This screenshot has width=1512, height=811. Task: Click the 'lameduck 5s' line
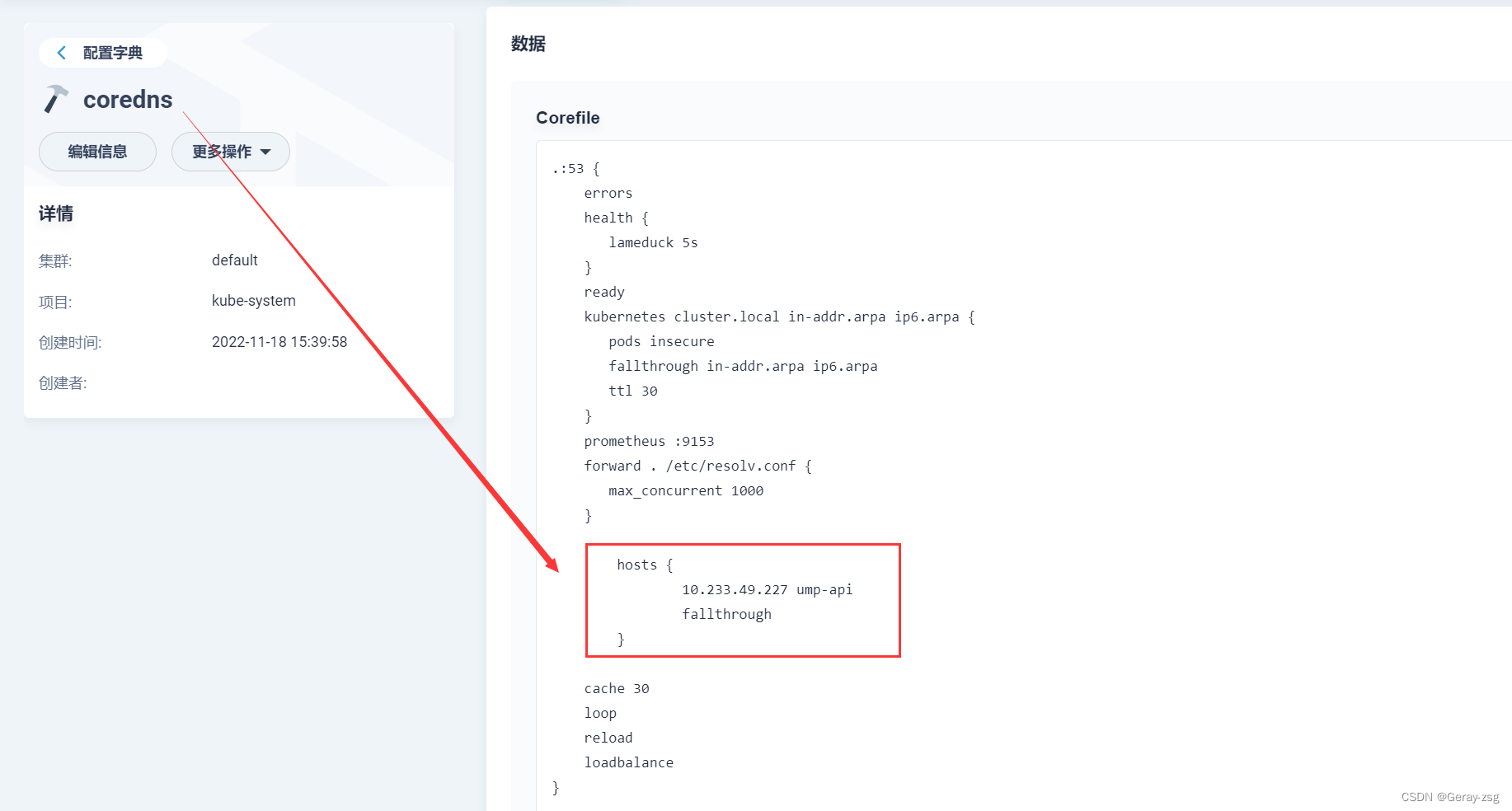click(653, 243)
